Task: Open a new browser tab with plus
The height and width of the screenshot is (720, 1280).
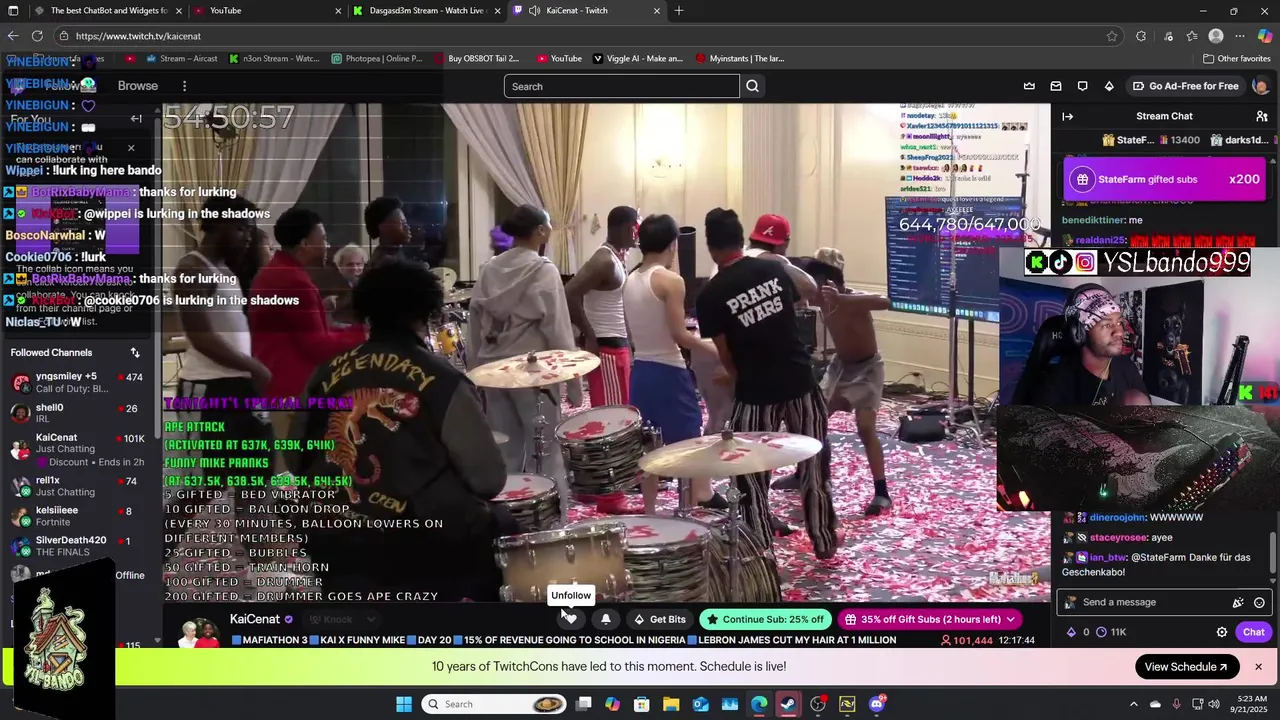Action: [x=679, y=10]
